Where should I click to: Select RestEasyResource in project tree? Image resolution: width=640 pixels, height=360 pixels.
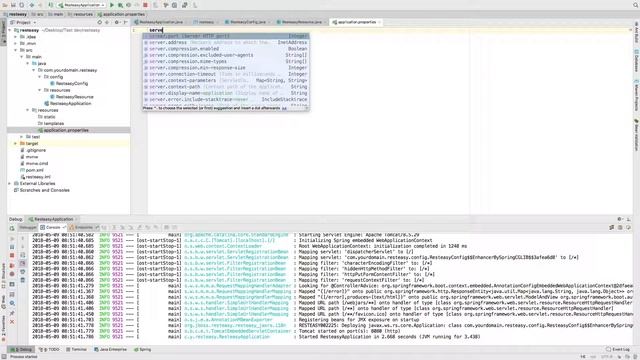point(75,97)
